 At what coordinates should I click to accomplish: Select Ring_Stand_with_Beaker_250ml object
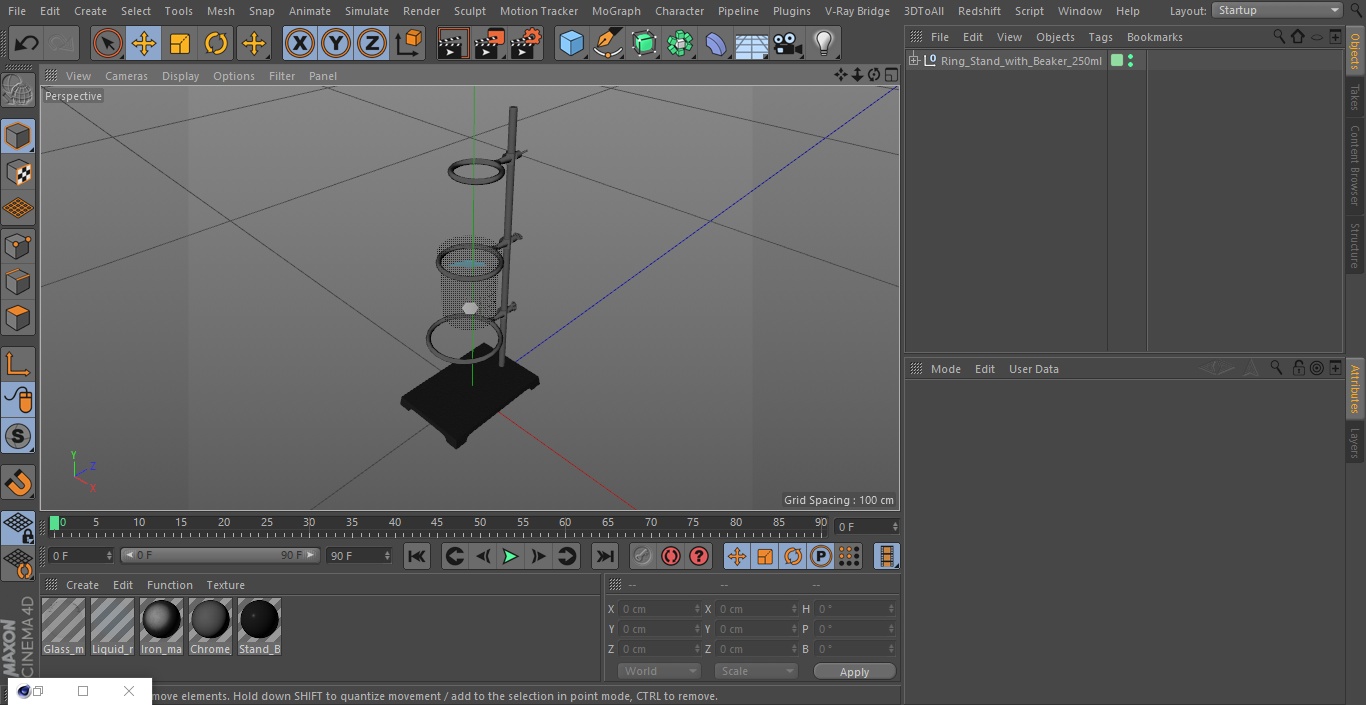pyautogui.click(x=1021, y=61)
